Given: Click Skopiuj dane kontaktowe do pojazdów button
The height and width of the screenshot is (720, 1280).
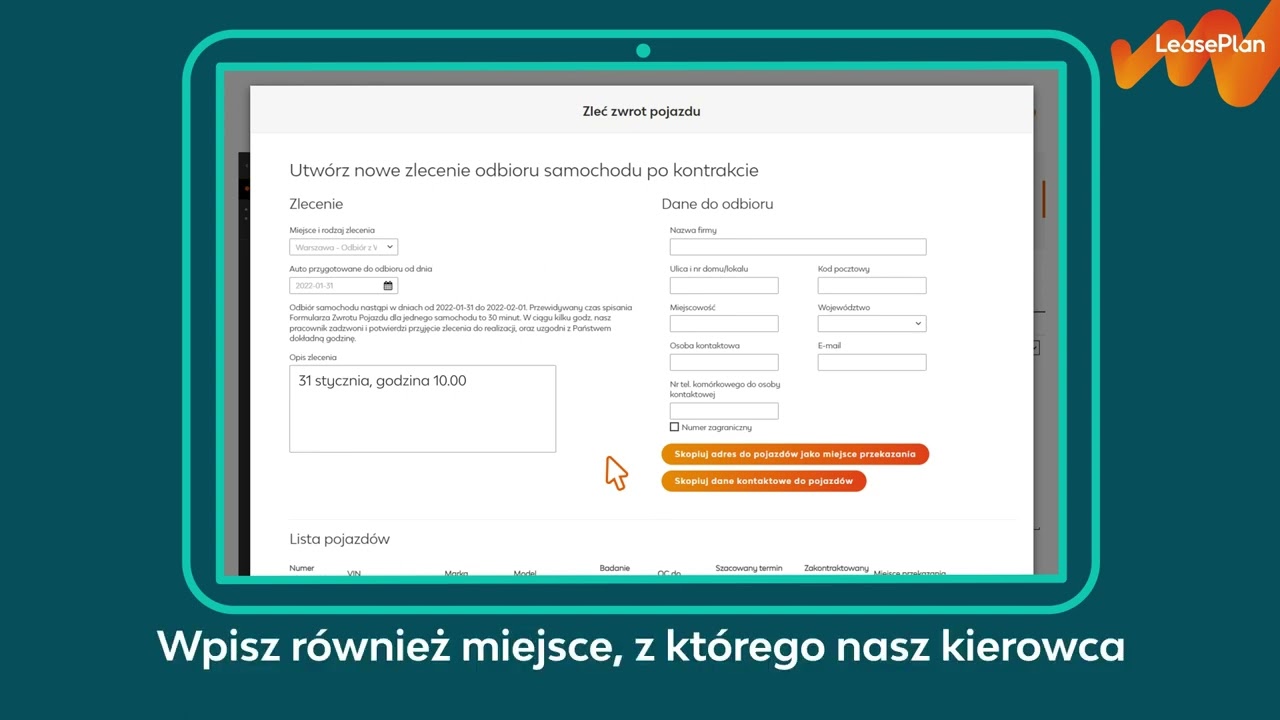Looking at the screenshot, I should 763,481.
